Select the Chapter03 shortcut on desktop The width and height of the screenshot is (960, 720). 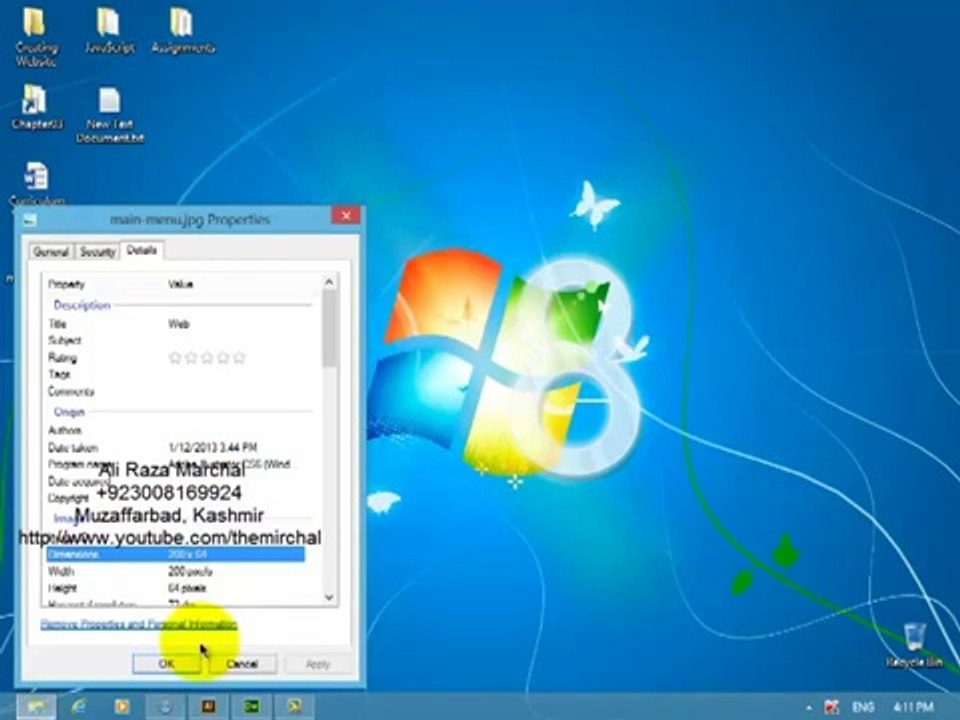pos(36,107)
